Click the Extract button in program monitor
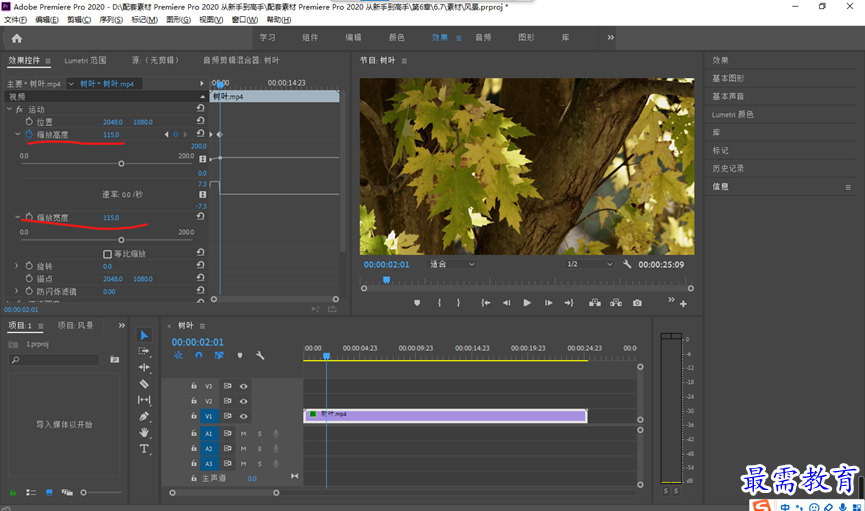The width and height of the screenshot is (865, 511). 616,303
